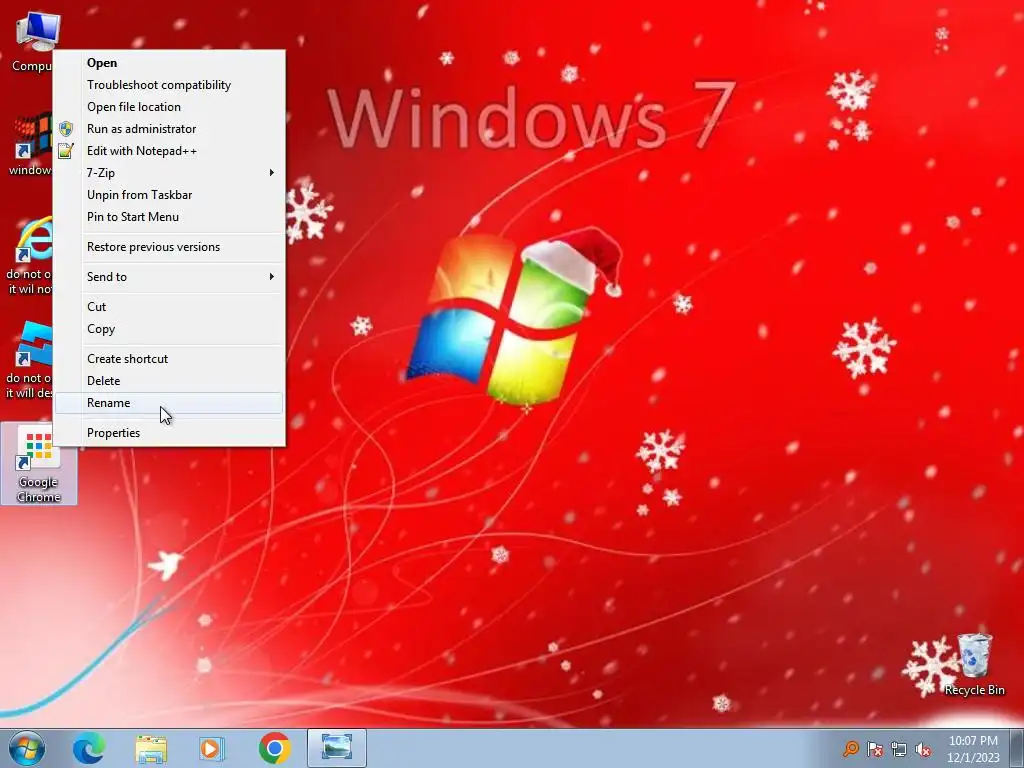Image resolution: width=1024 pixels, height=768 pixels.
Task: Select Copy from the context menu
Action: point(168,329)
